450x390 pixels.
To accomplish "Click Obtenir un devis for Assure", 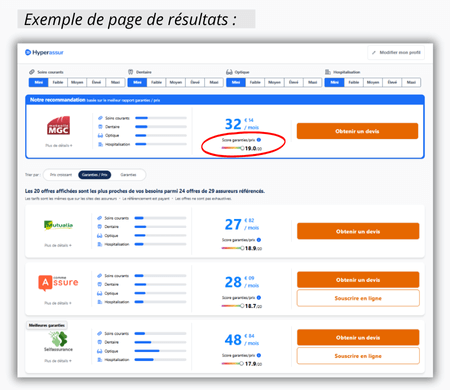I will point(358,280).
